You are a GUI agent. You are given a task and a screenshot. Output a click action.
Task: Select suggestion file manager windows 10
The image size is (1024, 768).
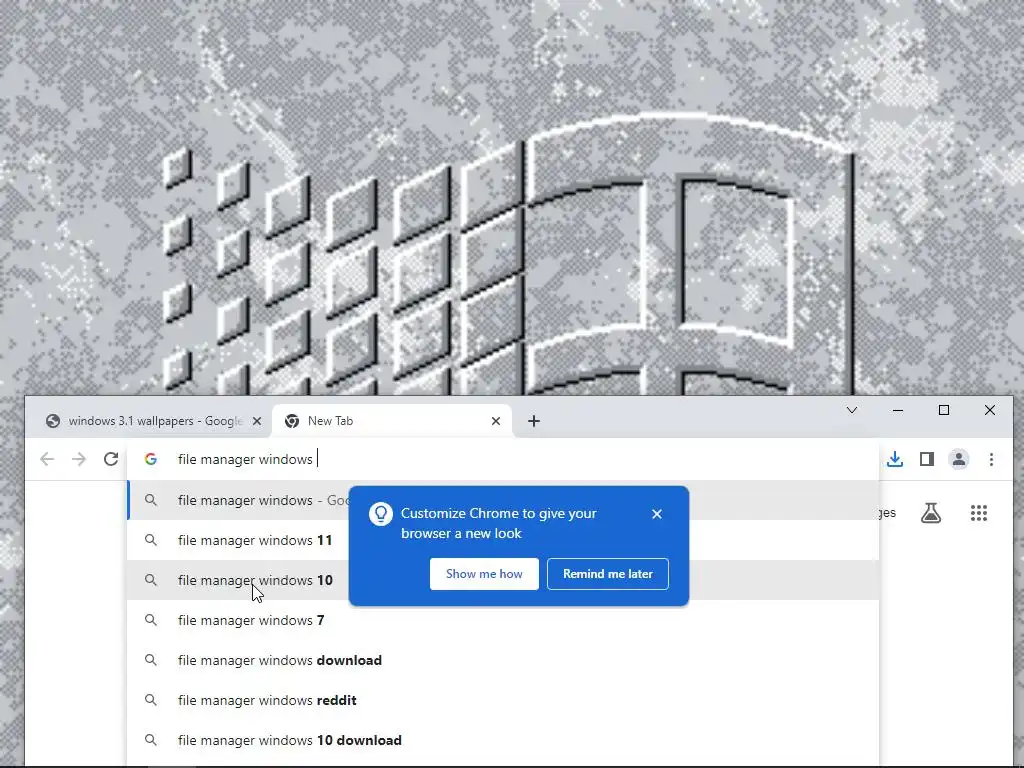(503, 580)
